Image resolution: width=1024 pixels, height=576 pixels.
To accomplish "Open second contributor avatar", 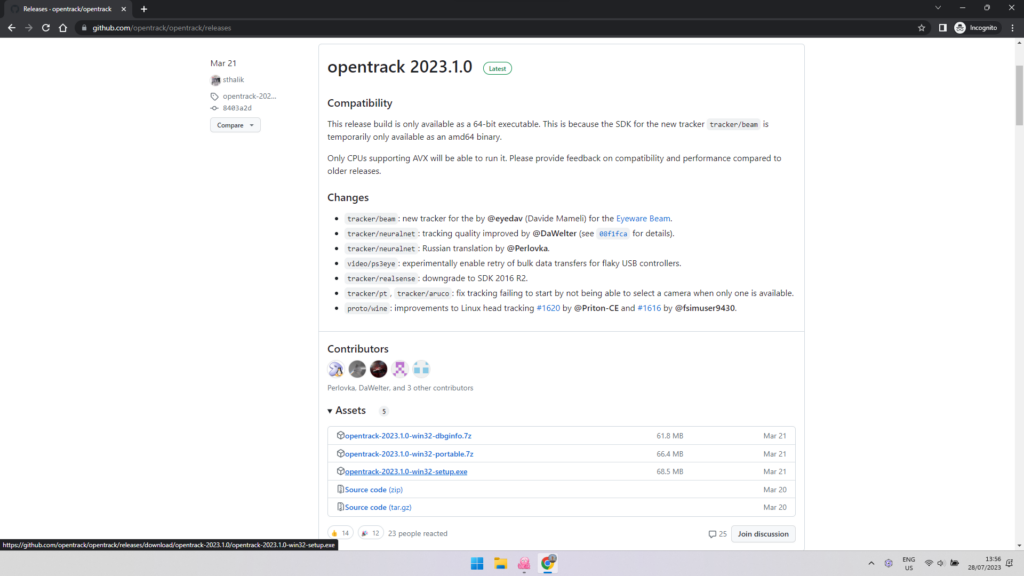I will (x=357, y=369).
